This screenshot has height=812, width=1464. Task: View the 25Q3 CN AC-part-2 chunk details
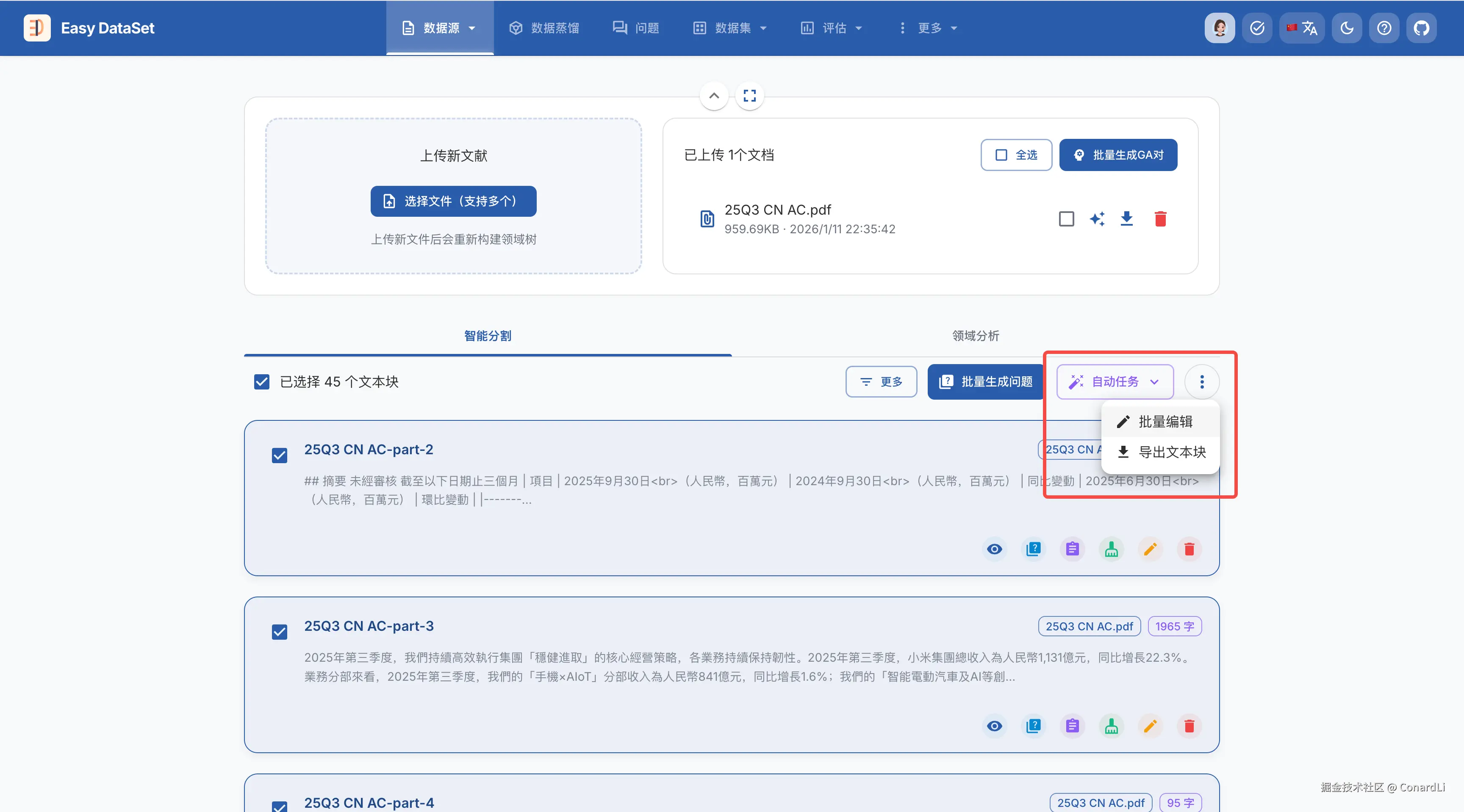coord(995,549)
